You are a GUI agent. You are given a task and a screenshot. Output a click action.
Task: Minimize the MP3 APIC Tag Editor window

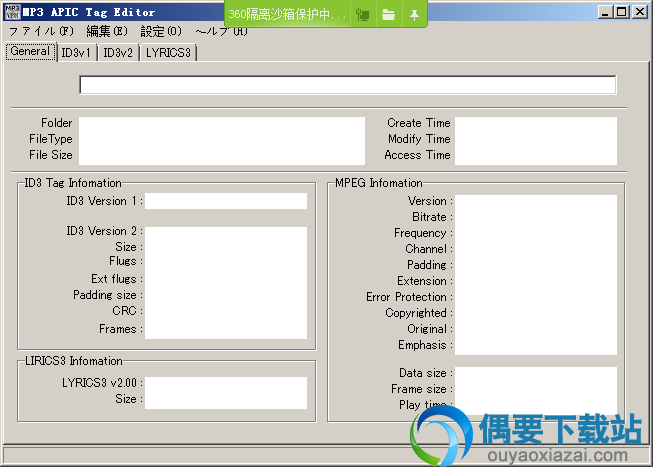click(x=605, y=12)
